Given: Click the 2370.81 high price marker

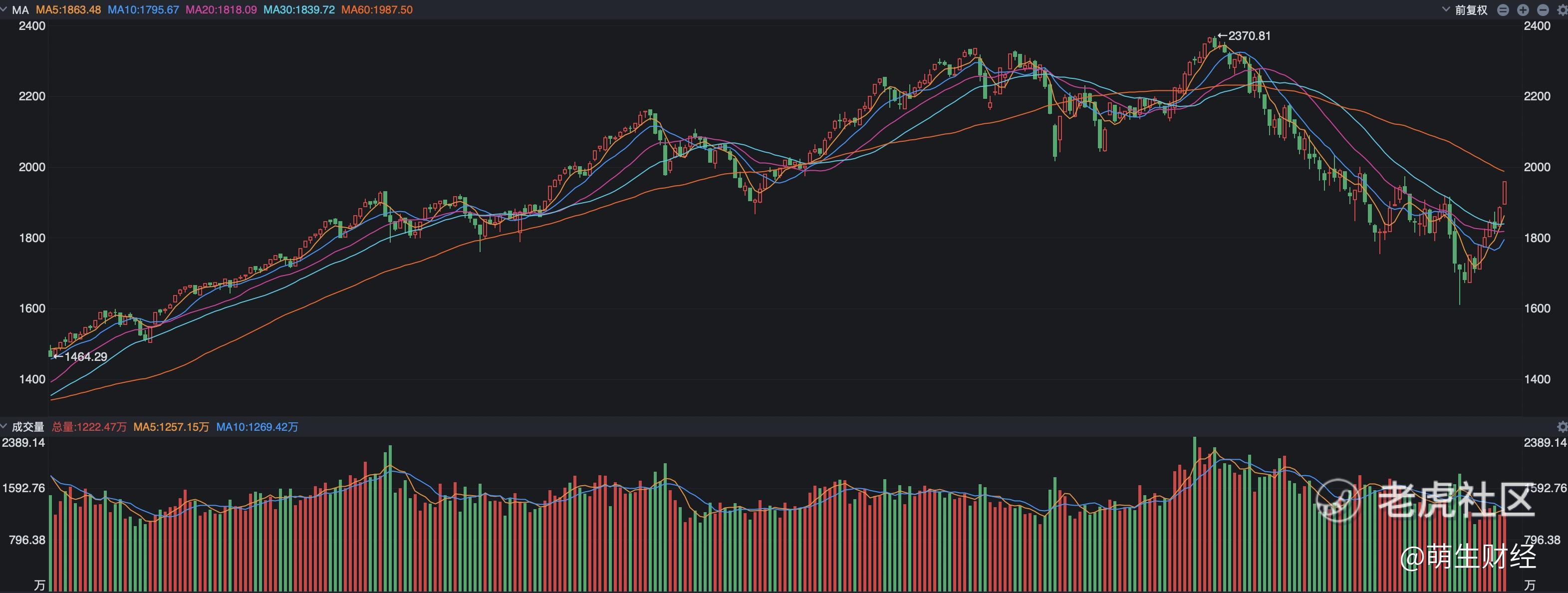Looking at the screenshot, I should pos(1244,35).
